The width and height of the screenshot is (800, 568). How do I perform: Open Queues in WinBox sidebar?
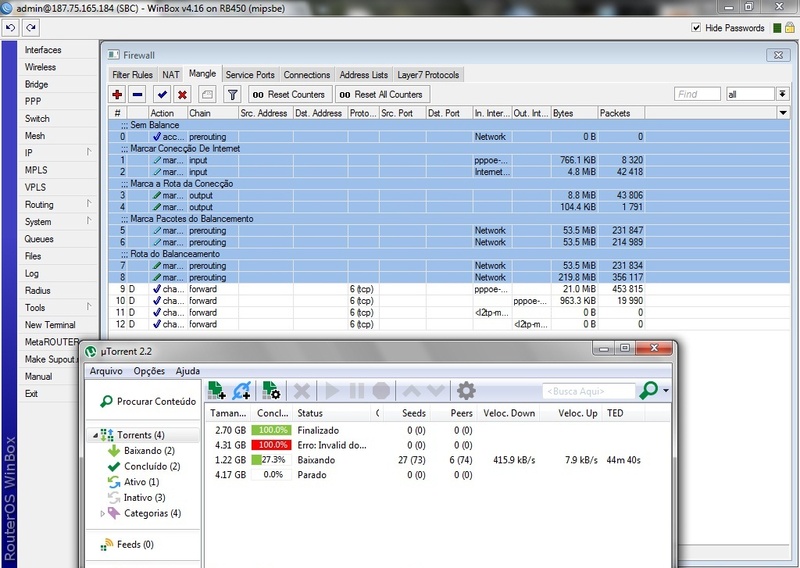tap(39, 239)
